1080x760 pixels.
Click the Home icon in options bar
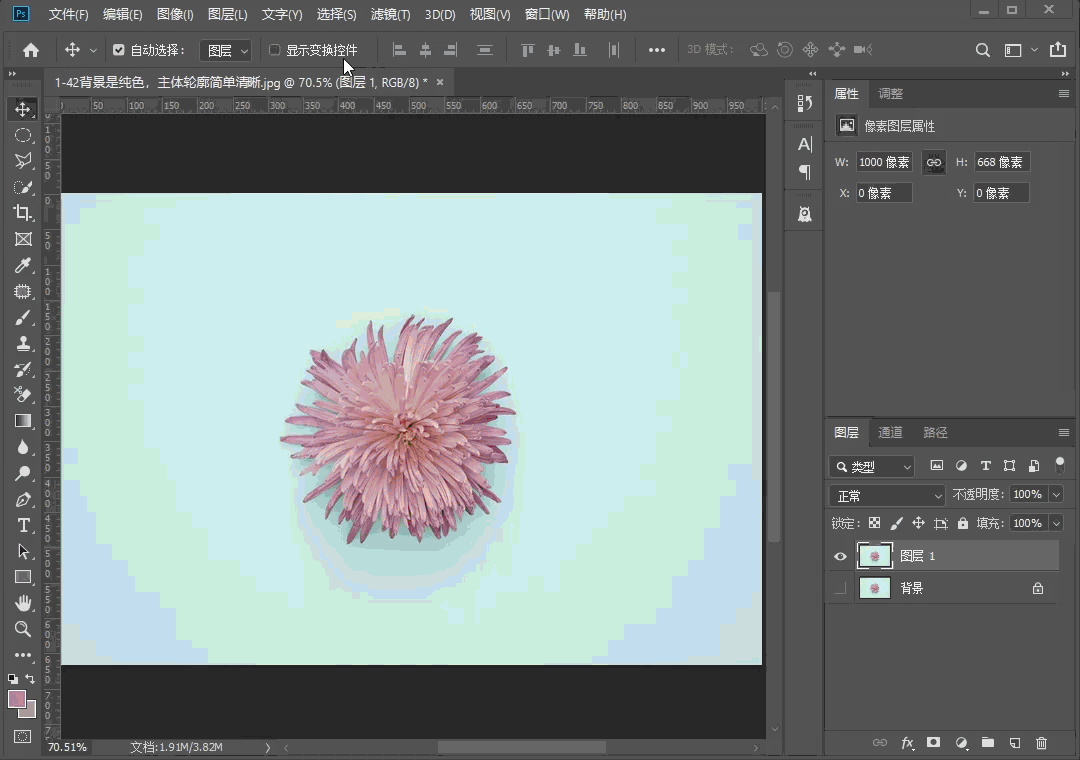coord(30,50)
